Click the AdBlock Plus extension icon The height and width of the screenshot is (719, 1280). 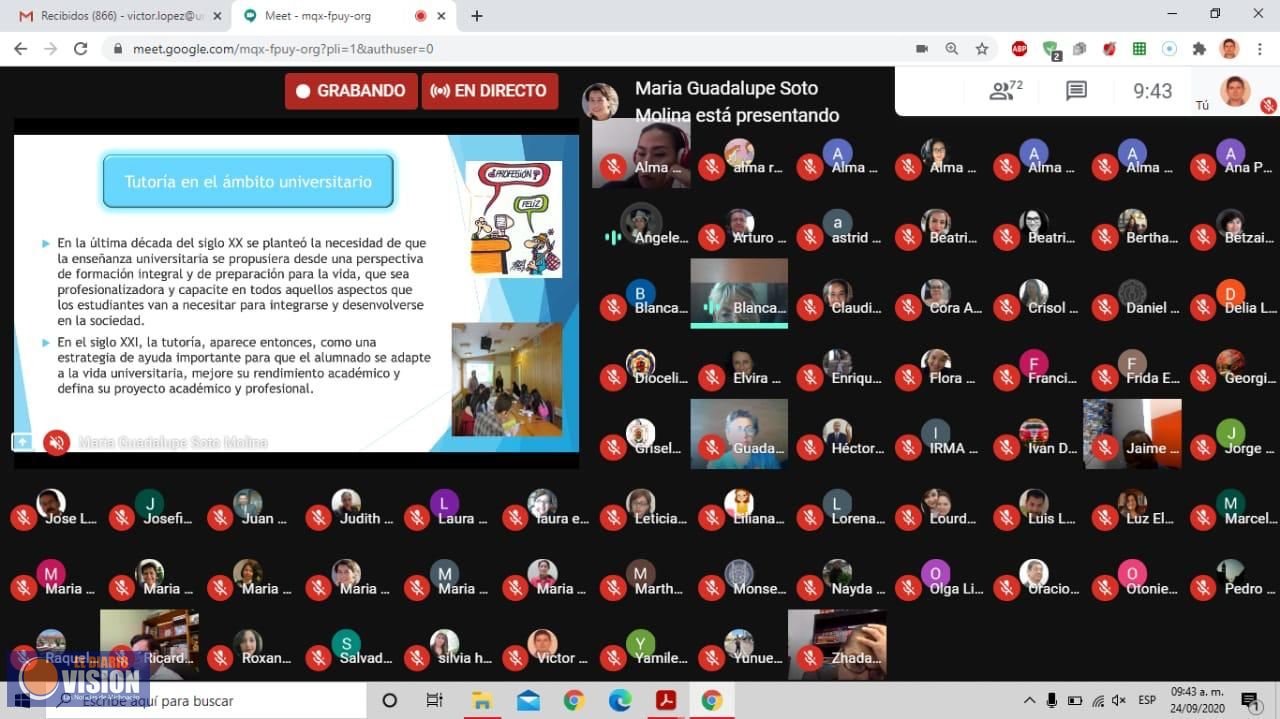[1019, 48]
